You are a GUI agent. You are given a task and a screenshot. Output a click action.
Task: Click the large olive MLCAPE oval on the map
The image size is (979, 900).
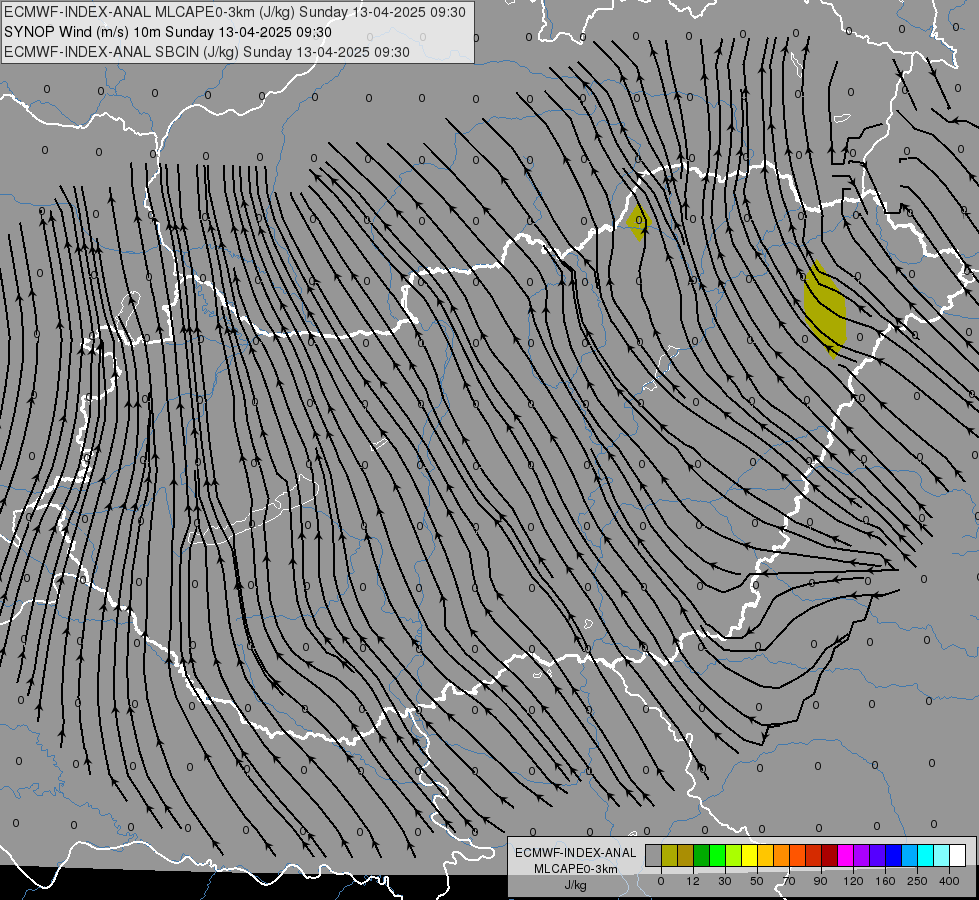[x=824, y=310]
